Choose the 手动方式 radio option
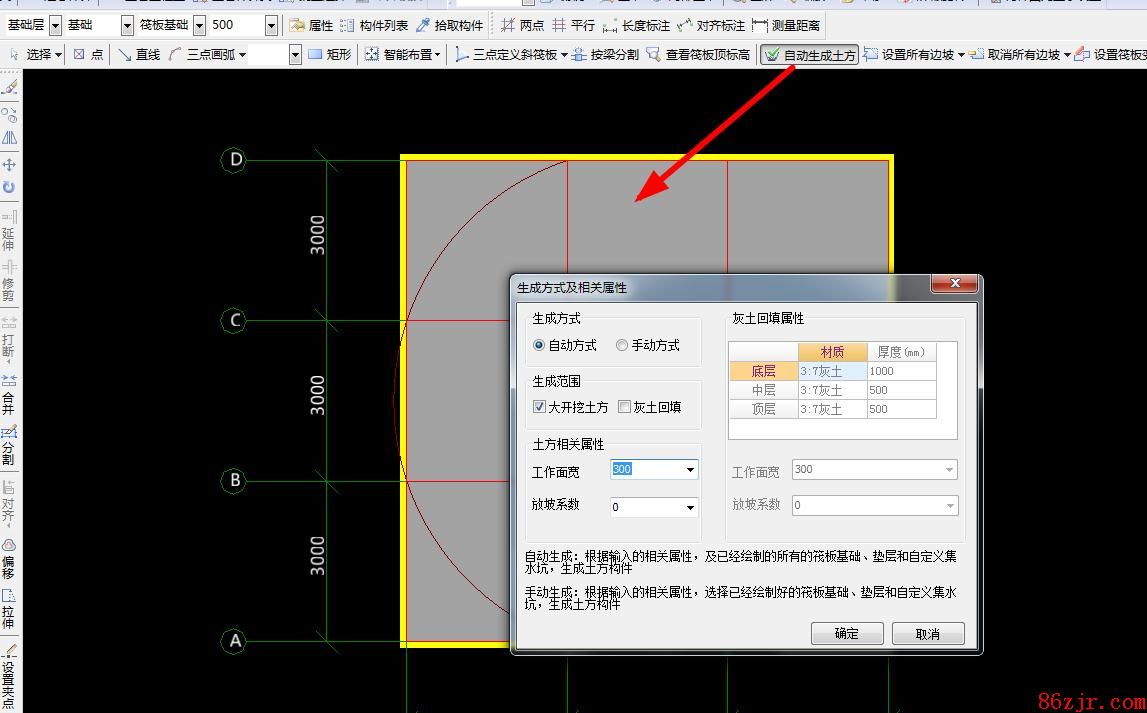The image size is (1147, 713). pos(622,345)
